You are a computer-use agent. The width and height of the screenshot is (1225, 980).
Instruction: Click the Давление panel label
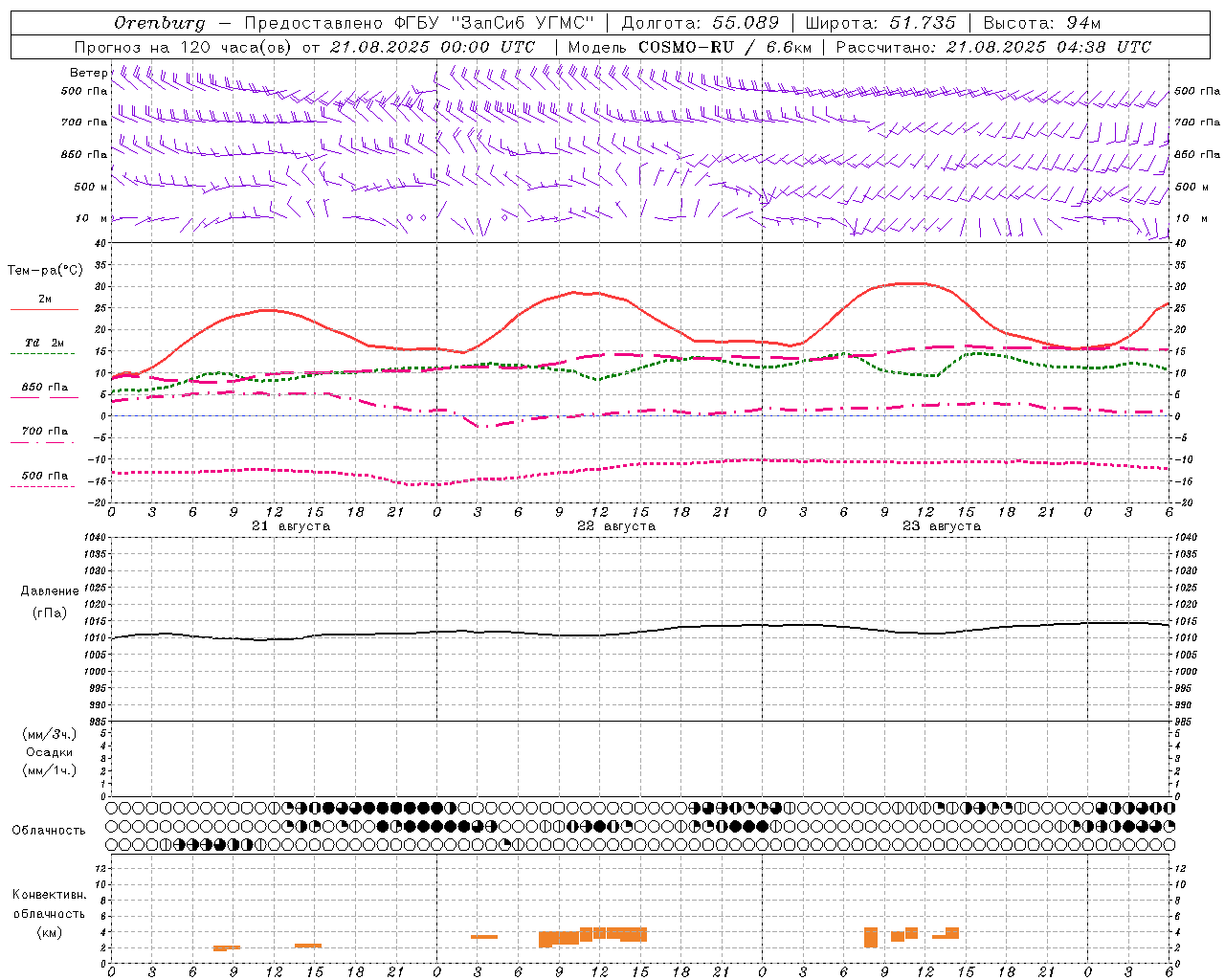[50, 590]
